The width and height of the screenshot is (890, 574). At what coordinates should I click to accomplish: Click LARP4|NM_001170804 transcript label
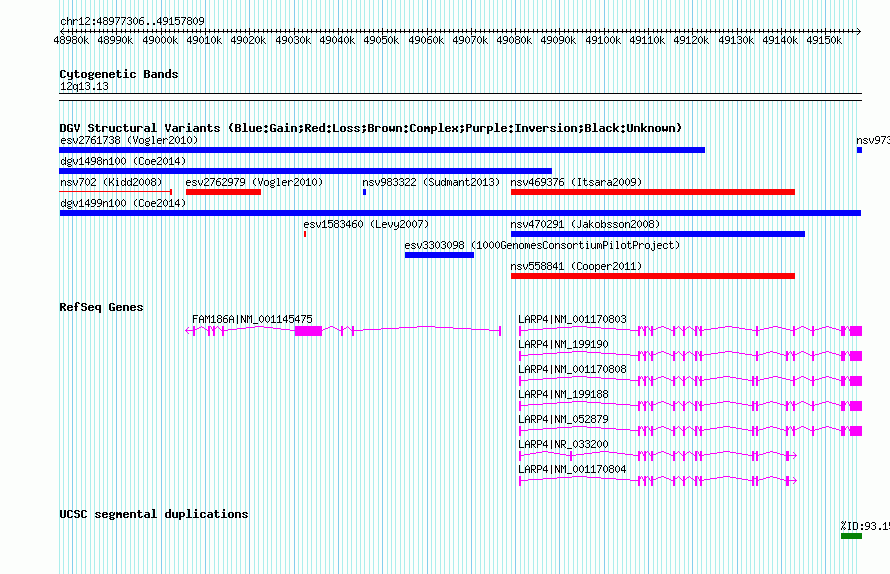point(572,469)
